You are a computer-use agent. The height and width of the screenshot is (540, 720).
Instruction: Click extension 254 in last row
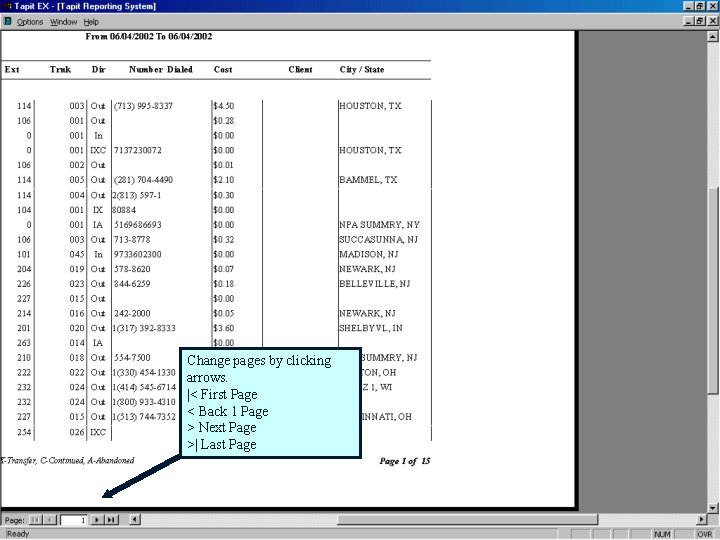(24, 432)
